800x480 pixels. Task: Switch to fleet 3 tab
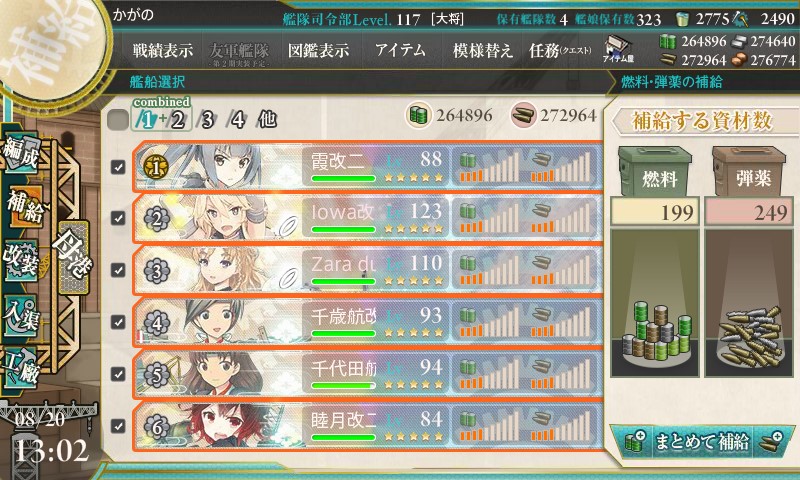207,120
